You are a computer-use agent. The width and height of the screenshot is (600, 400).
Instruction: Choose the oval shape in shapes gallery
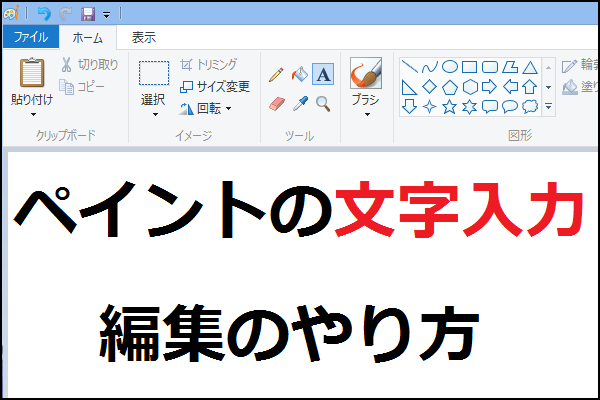tap(450, 67)
